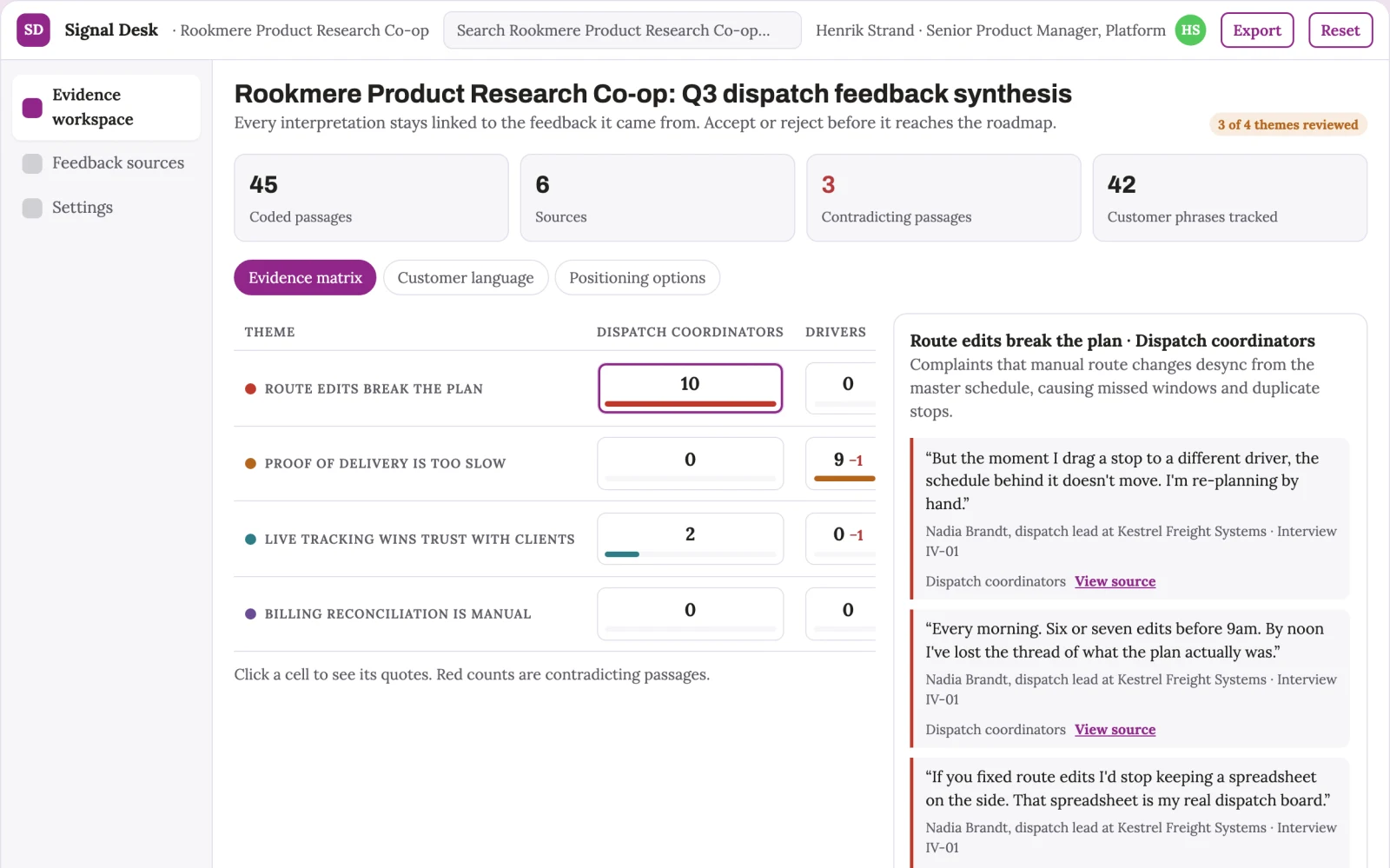Click the 3 Contradicting passages card

click(x=943, y=198)
